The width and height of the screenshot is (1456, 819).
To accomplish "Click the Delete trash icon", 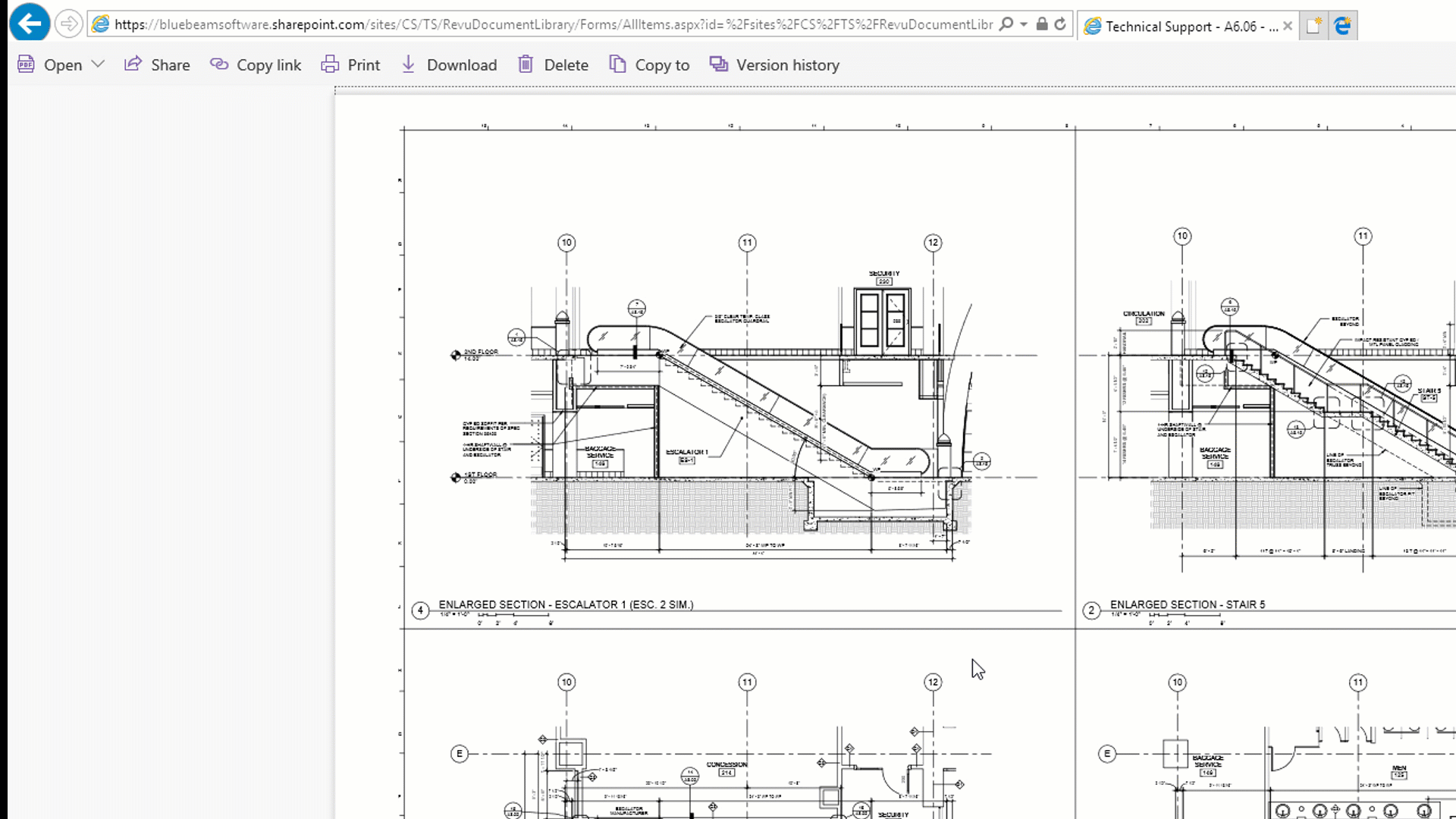I will [526, 64].
